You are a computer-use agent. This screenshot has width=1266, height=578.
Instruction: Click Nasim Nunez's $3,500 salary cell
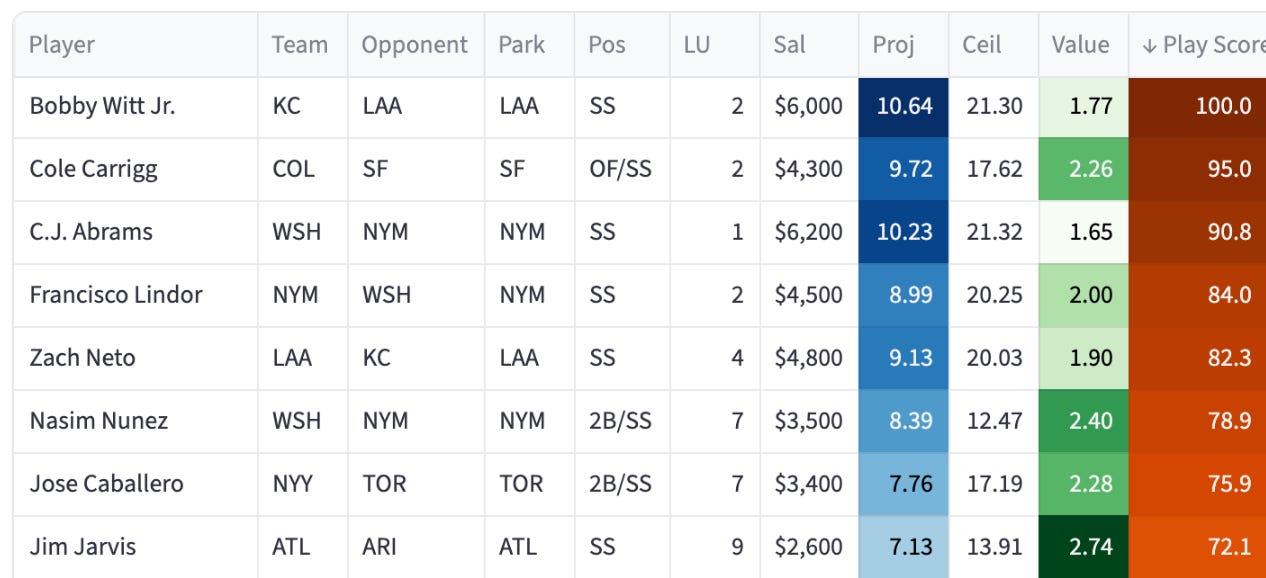pos(809,421)
